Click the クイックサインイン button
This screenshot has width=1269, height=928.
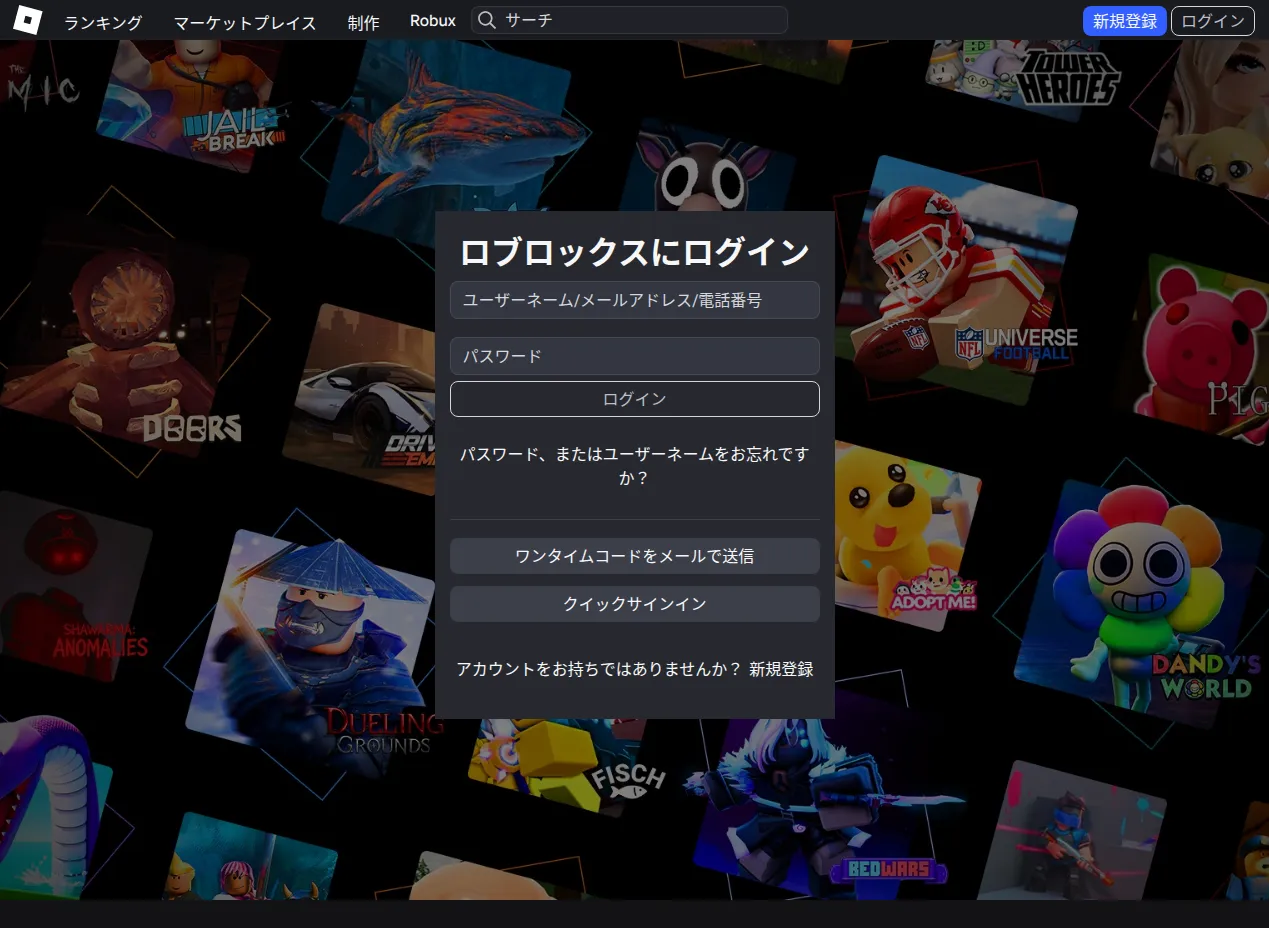pyautogui.click(x=634, y=604)
